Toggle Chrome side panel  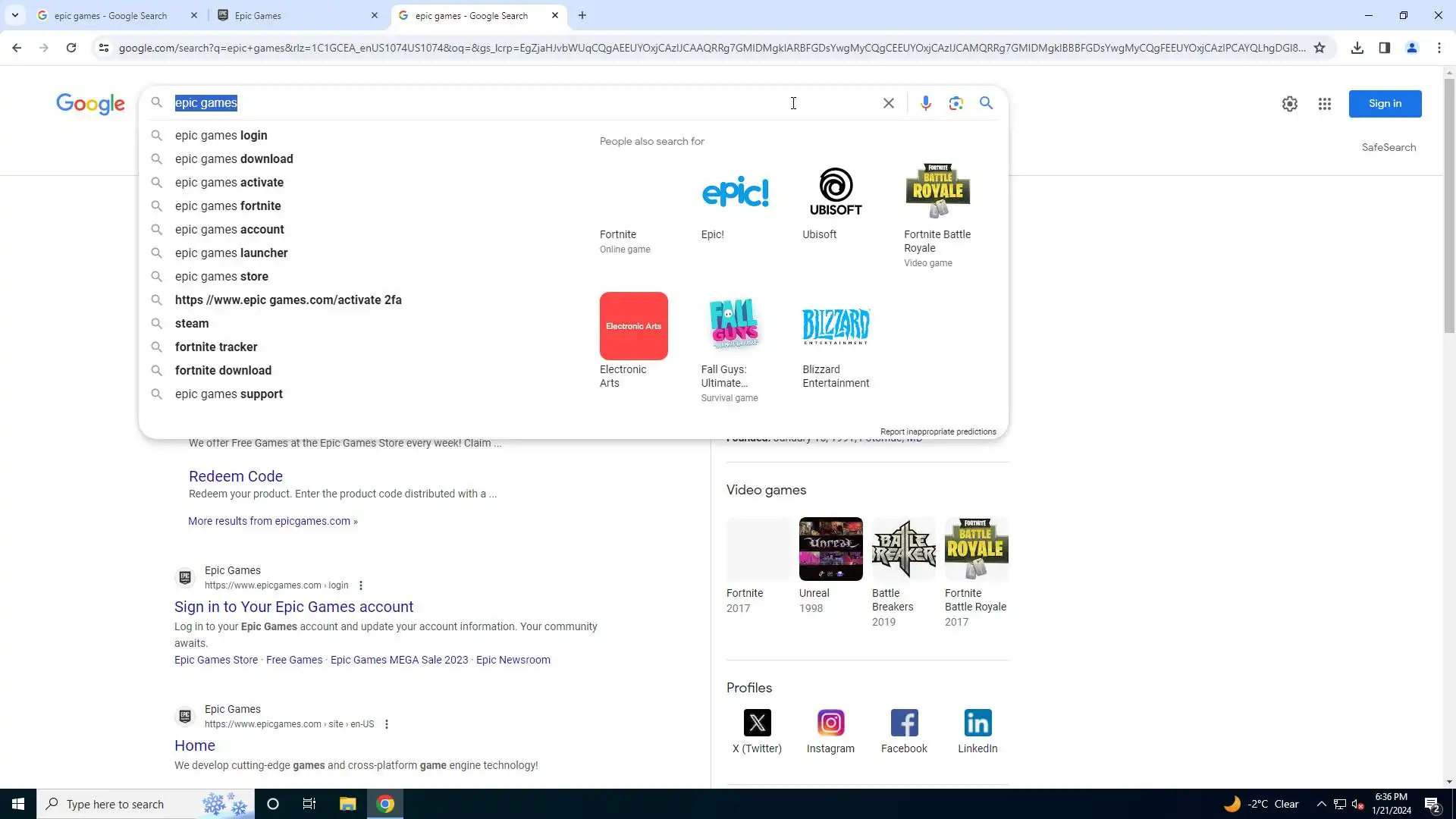point(1384,48)
